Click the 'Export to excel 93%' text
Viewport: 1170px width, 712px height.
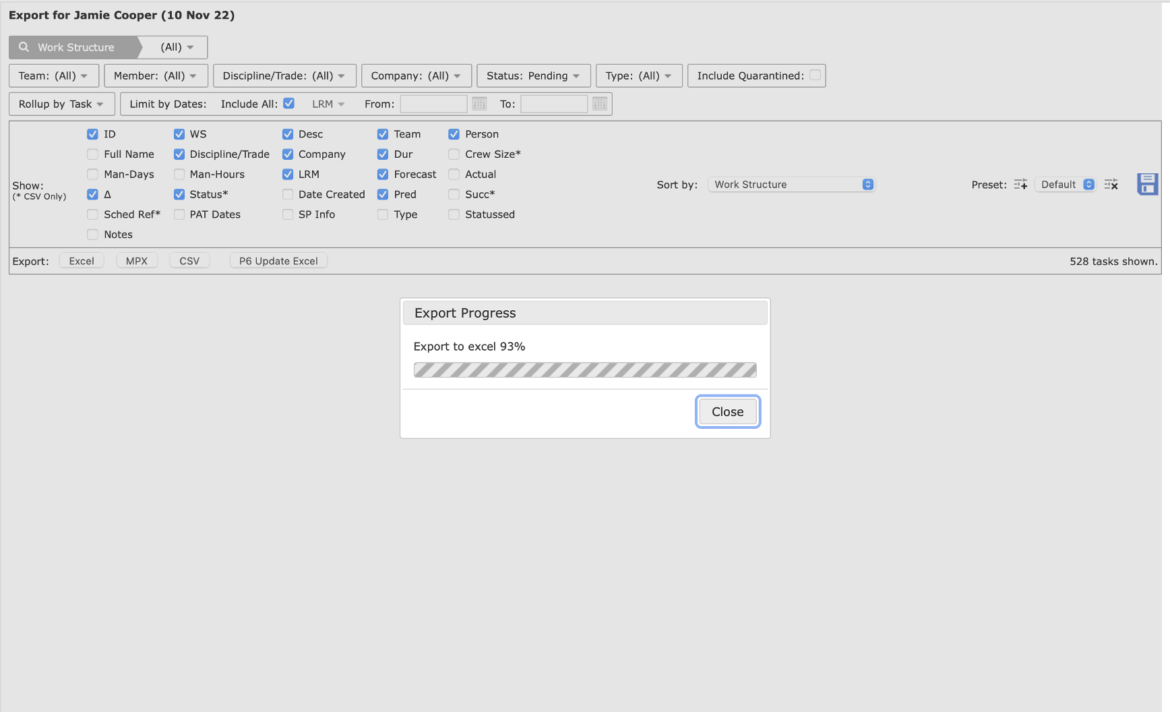[x=469, y=346]
